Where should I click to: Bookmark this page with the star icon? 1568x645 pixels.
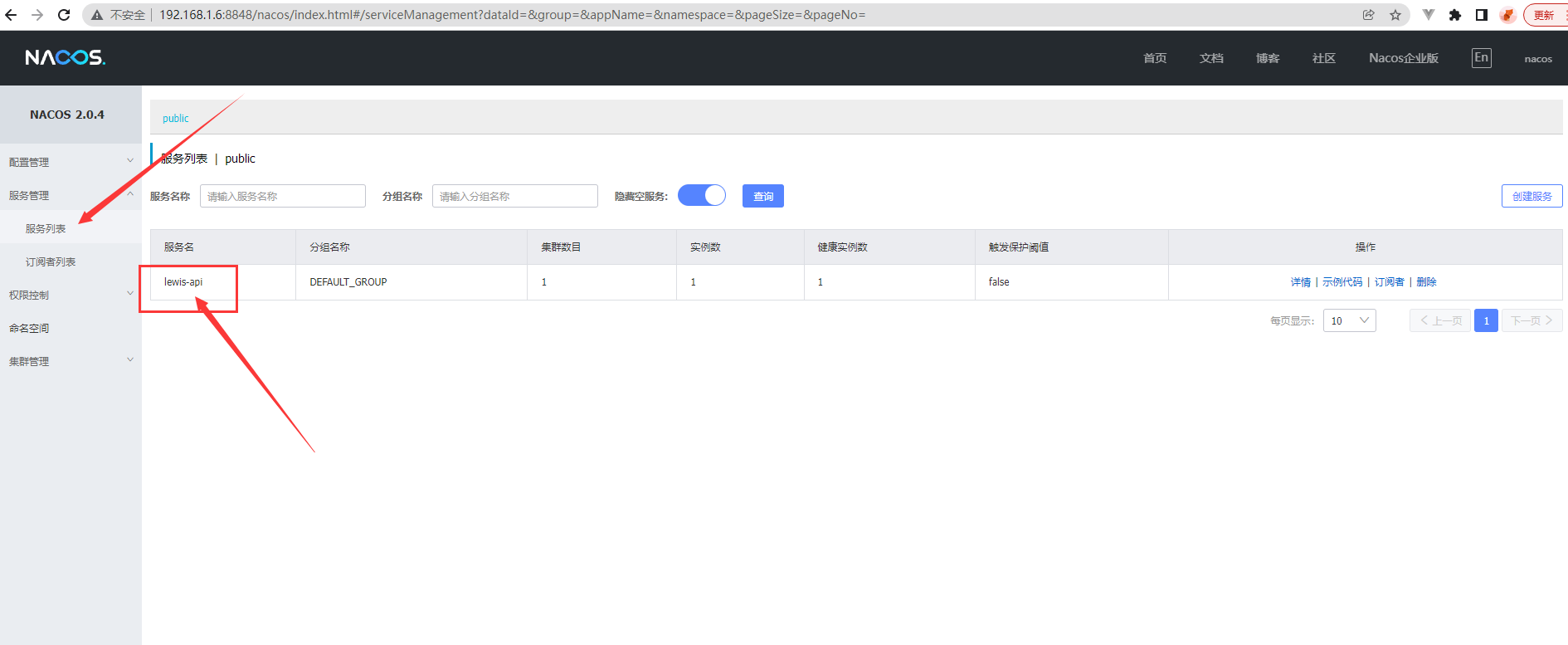pyautogui.click(x=1395, y=15)
